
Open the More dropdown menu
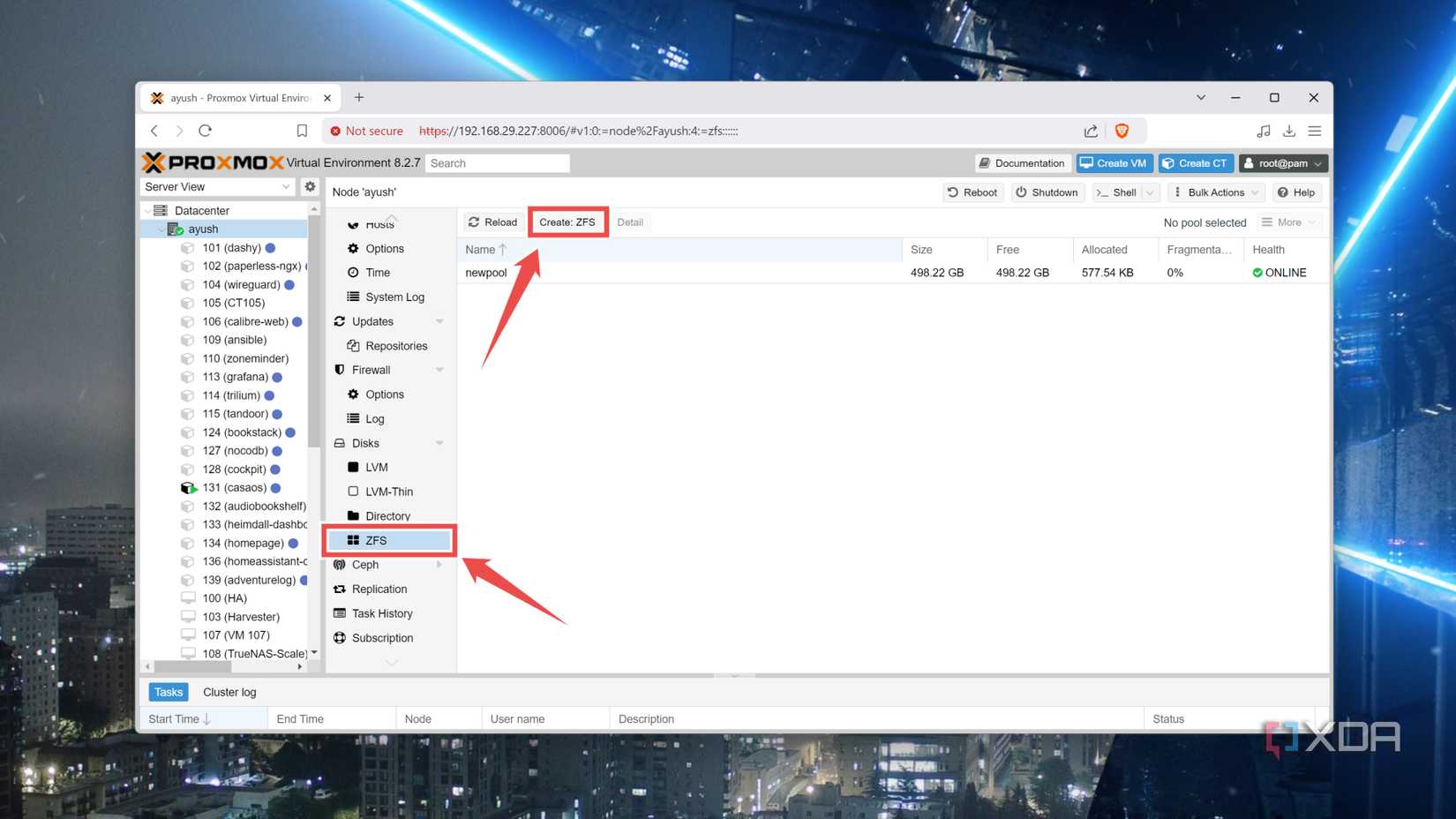pos(1288,222)
